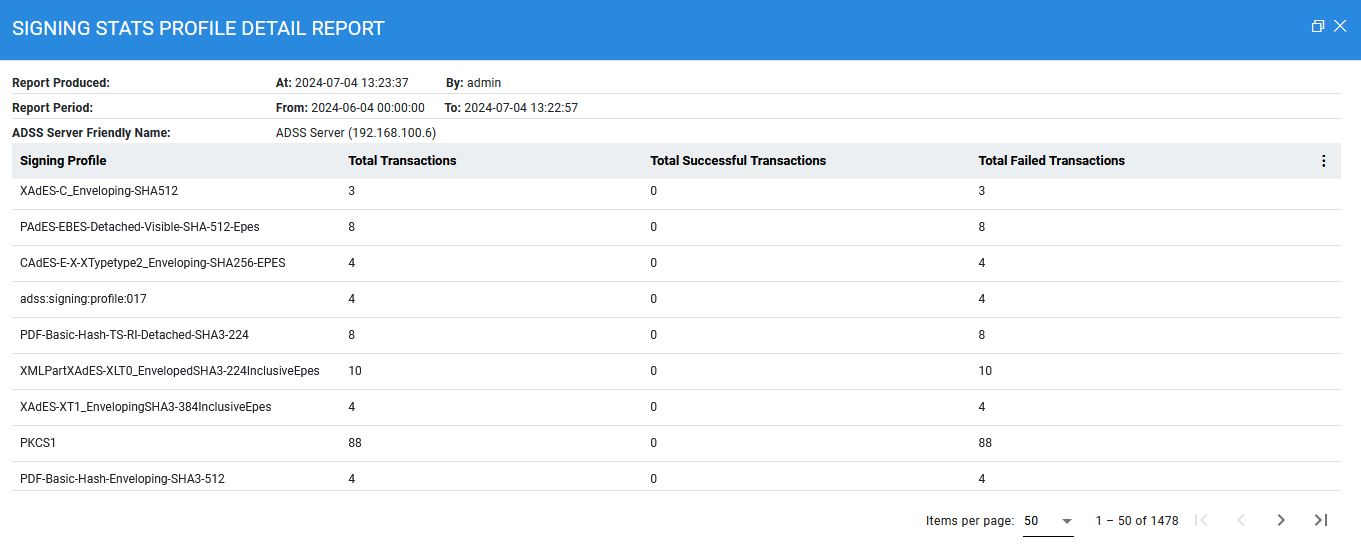Sort by Total Successful Transactions column
Screen dimensions: 1361x550
pos(738,161)
